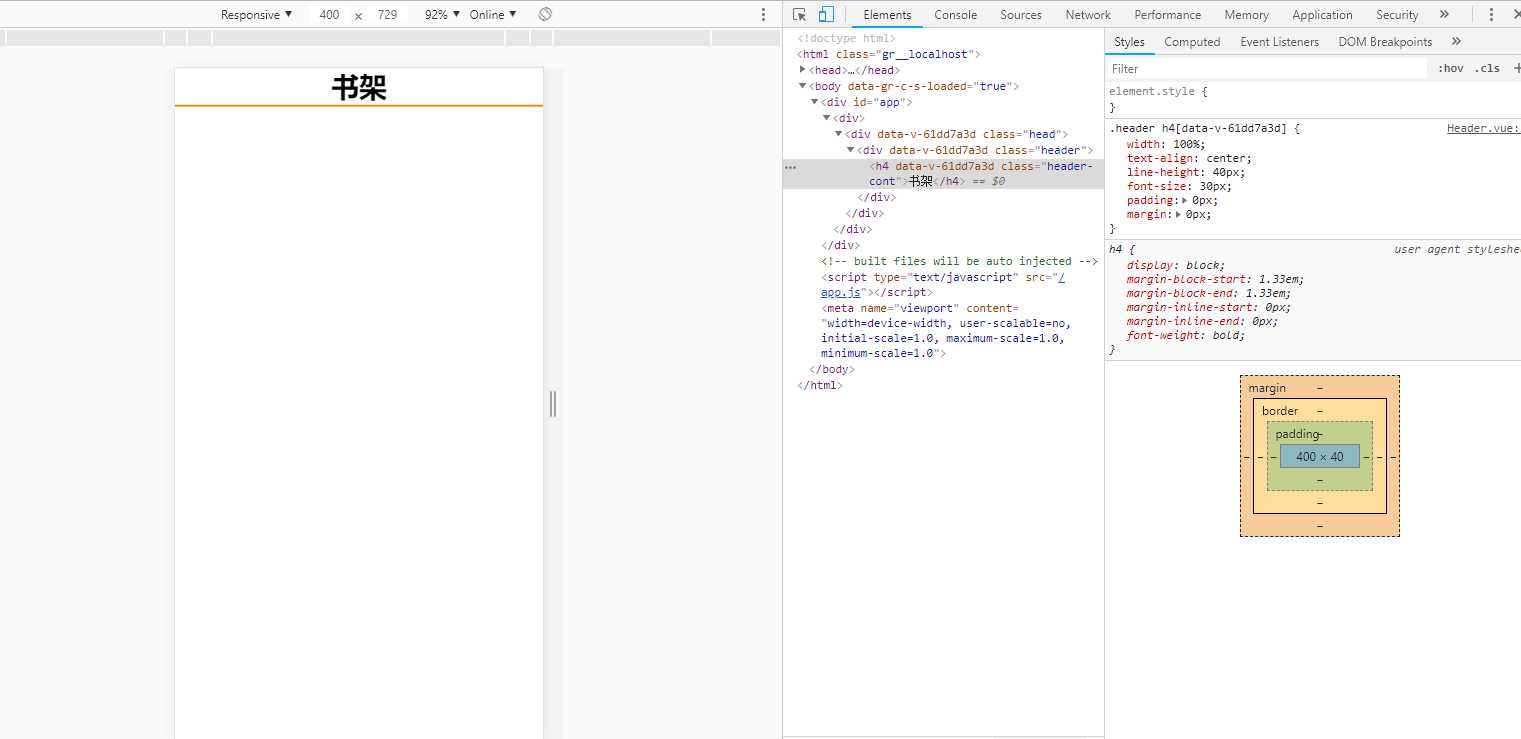Toggle the device toolbar icon
Image resolution: width=1521 pixels, height=739 pixels.
point(826,14)
